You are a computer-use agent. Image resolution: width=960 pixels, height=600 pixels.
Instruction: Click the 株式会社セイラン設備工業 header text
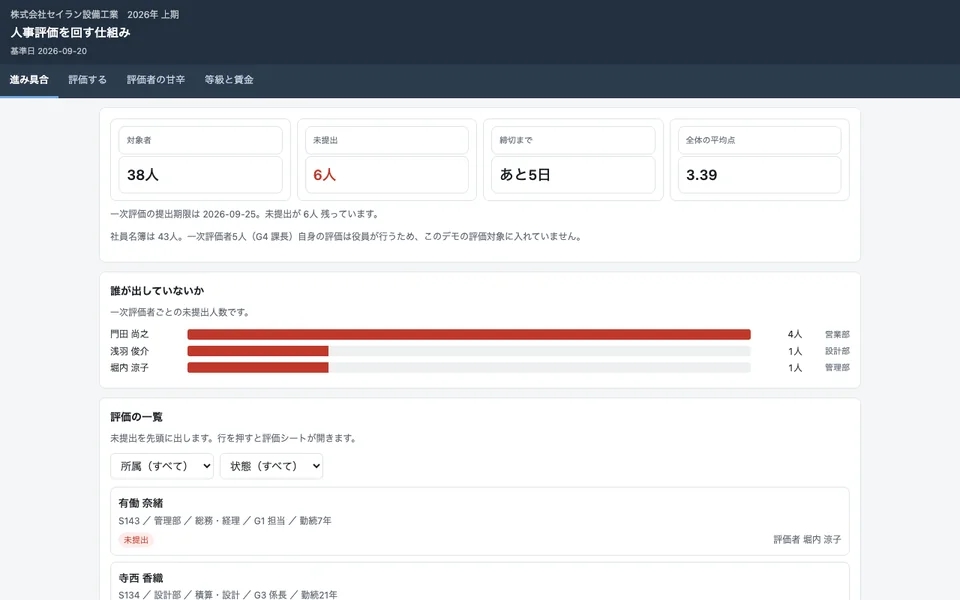pyautogui.click(x=64, y=14)
